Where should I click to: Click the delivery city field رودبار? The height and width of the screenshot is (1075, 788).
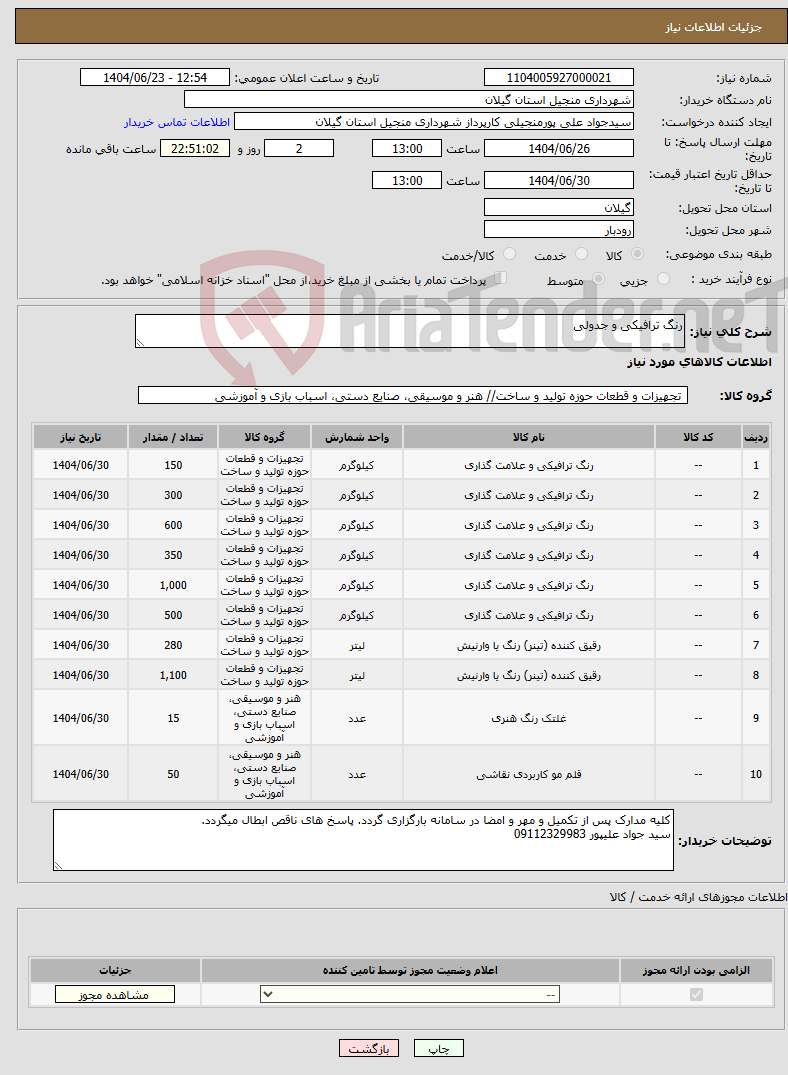click(559, 230)
